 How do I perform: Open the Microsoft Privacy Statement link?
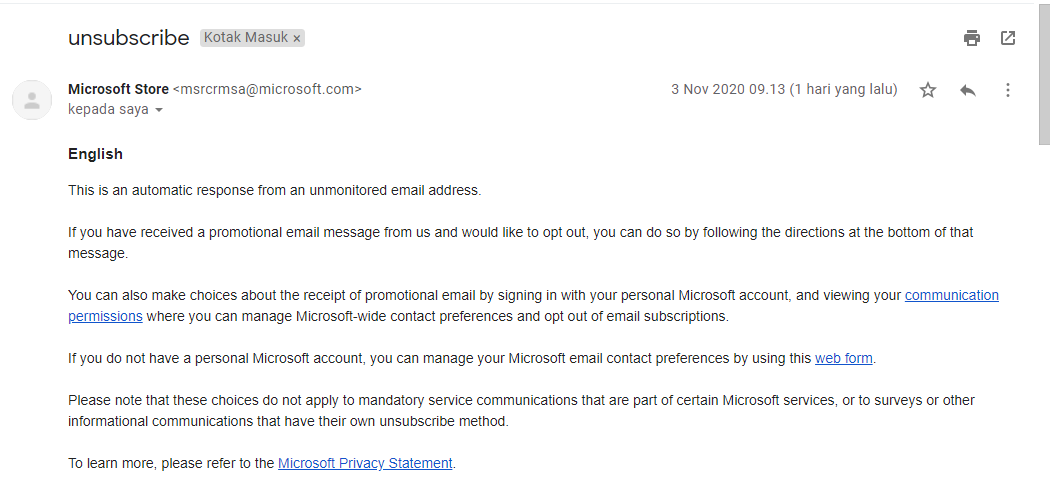365,463
